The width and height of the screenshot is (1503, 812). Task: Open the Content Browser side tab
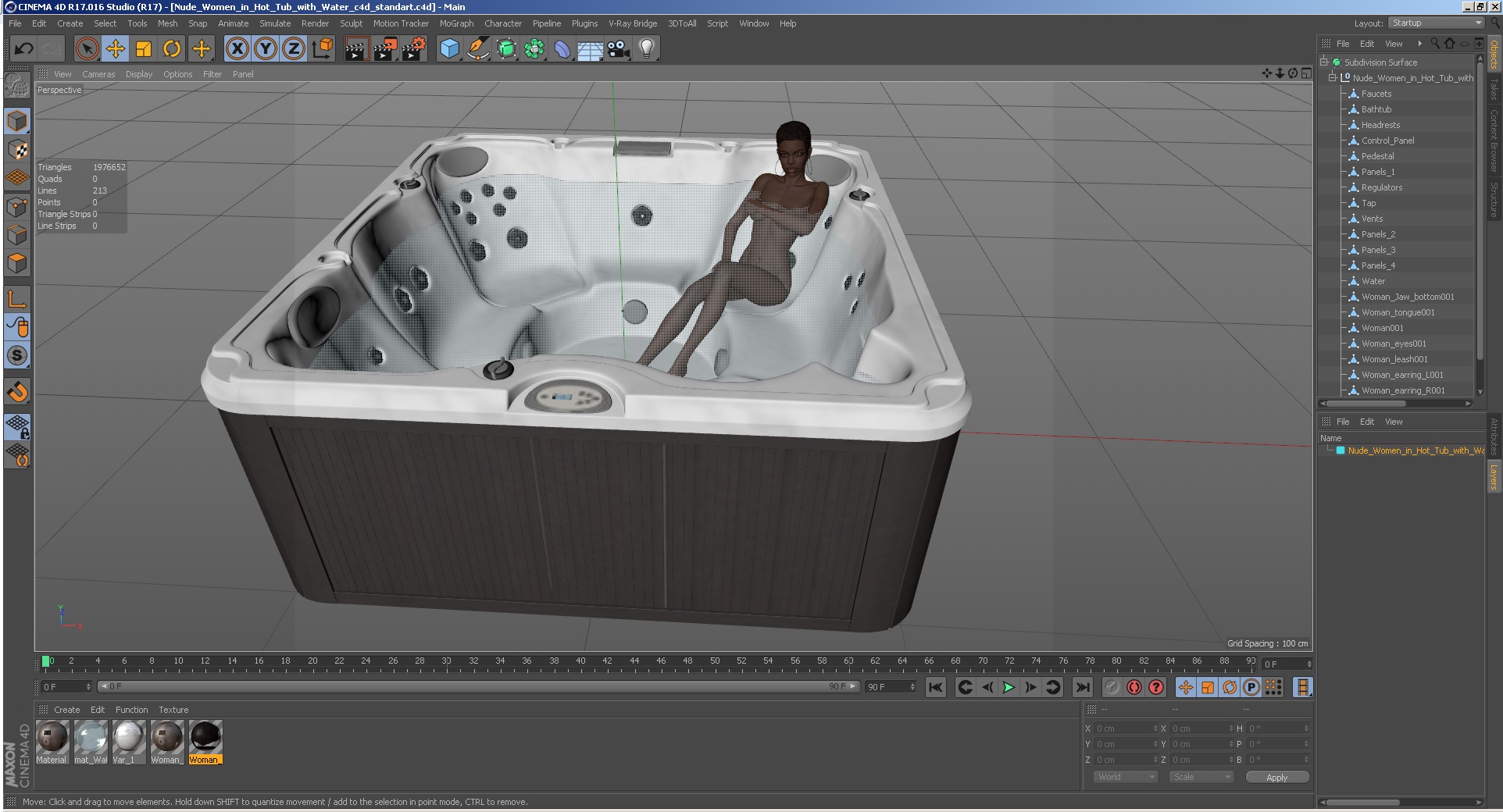(1494, 141)
